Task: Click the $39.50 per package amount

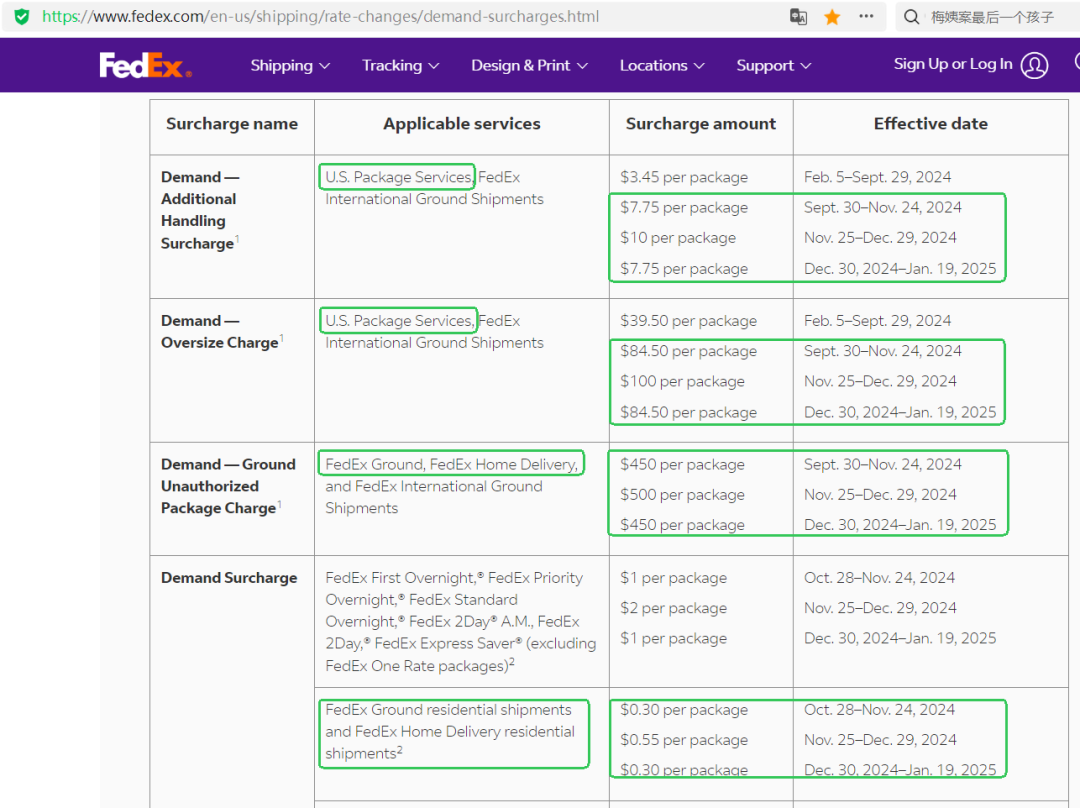Action: point(688,321)
